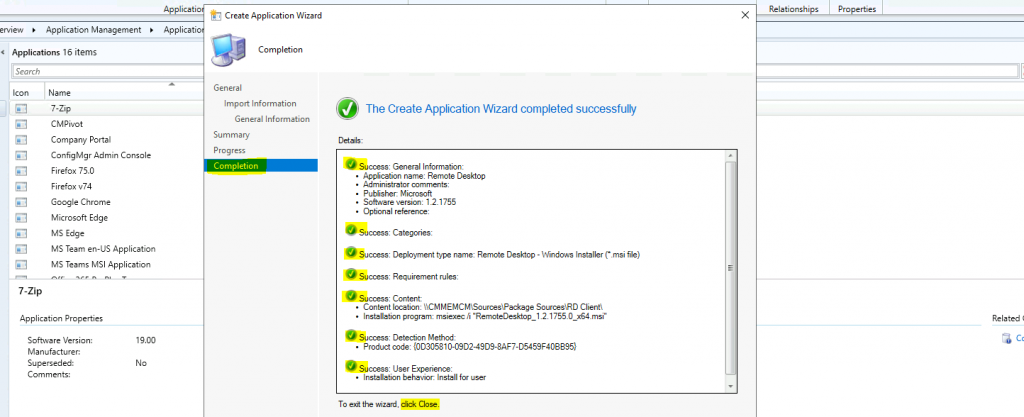Click the details box vertical scrollbar thumb
The image size is (1024, 417).
click(731, 267)
